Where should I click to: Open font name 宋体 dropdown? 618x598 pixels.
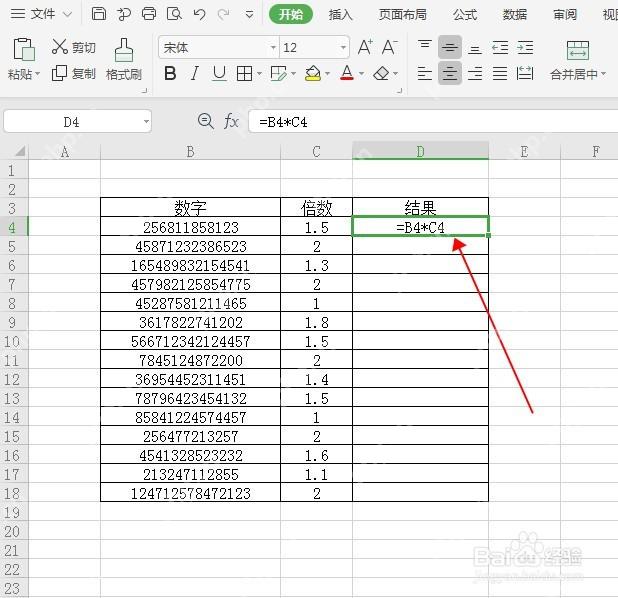(273, 48)
